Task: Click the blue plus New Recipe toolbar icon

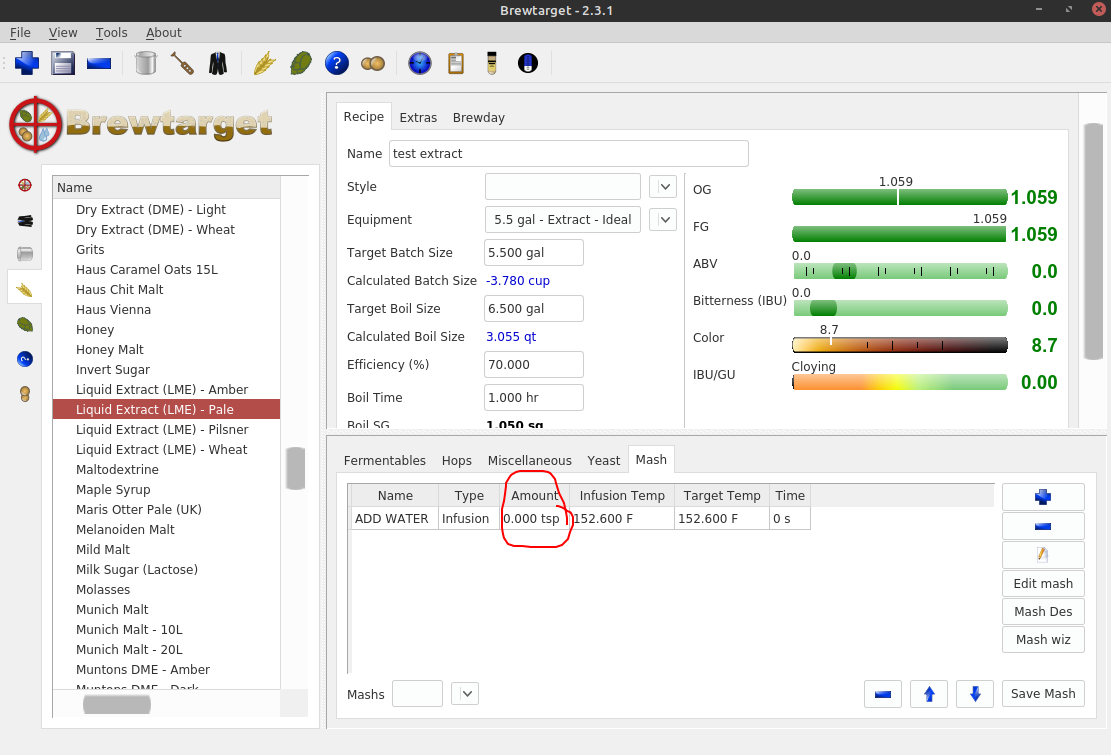Action: click(27, 63)
